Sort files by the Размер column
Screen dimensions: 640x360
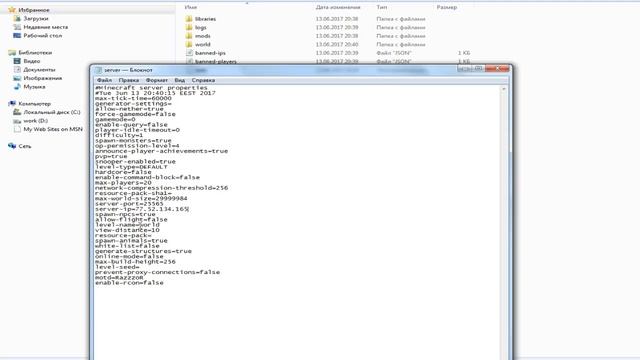click(447, 7)
